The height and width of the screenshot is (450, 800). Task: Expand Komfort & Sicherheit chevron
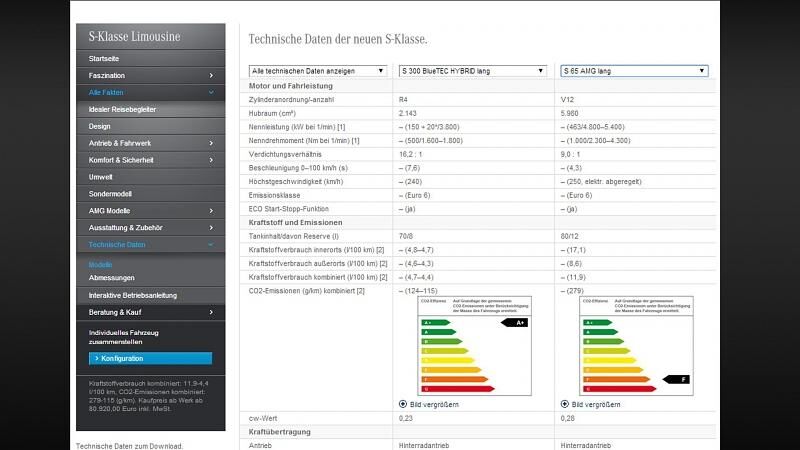[x=211, y=160]
